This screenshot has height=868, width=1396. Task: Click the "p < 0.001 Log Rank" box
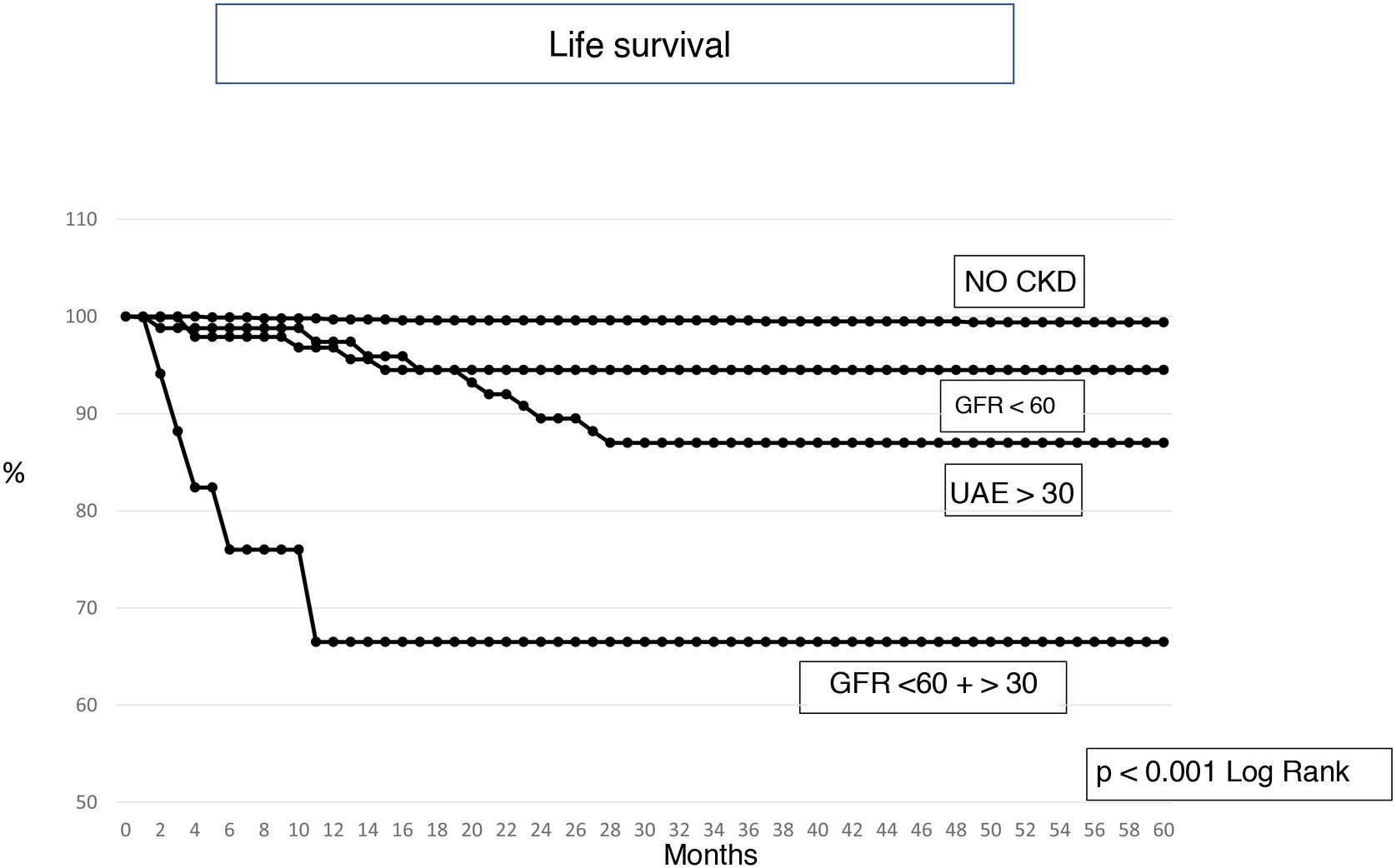click(x=1238, y=773)
